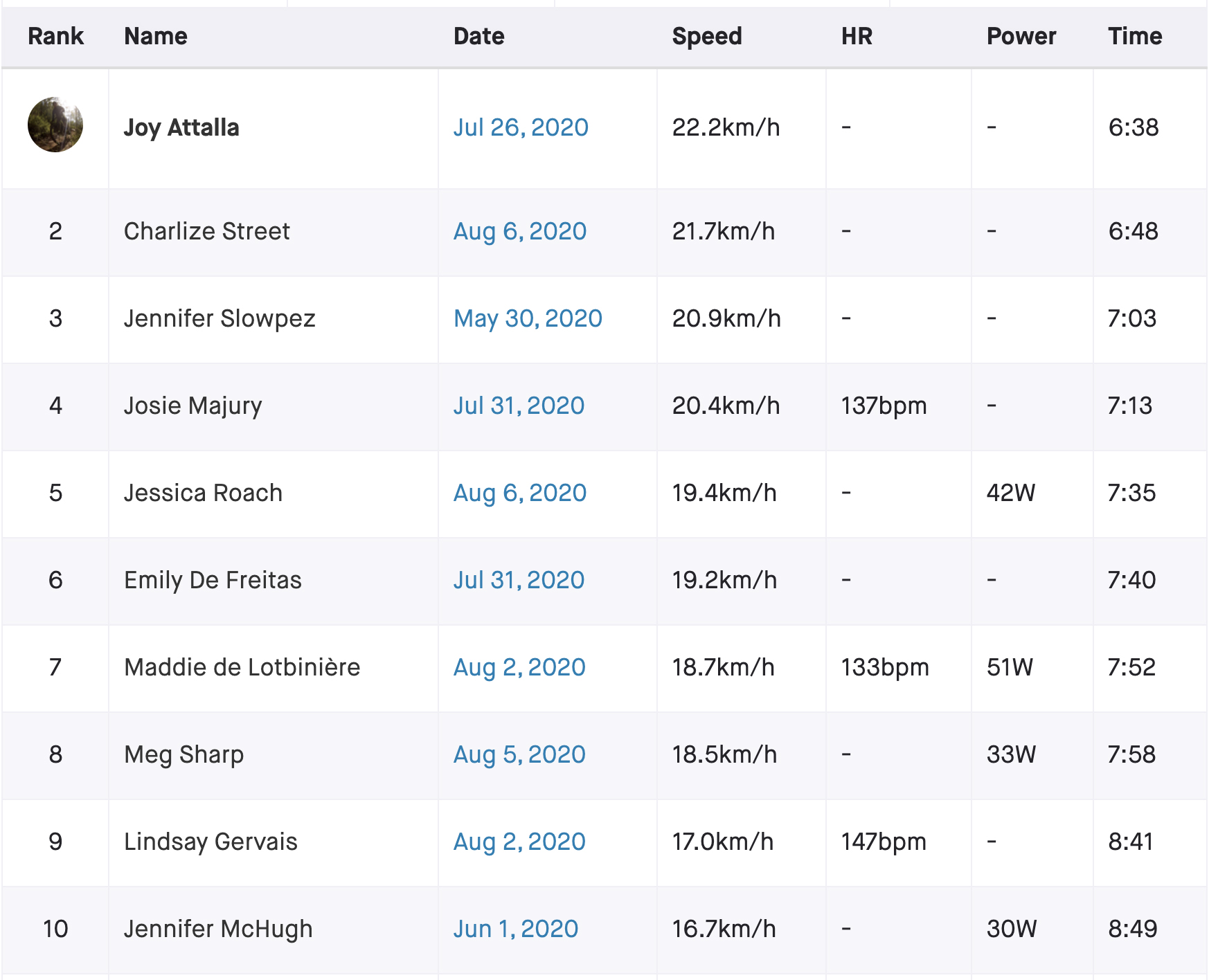Click the 7:52 time value
This screenshot has width=1209, height=980.
pos(1132,667)
